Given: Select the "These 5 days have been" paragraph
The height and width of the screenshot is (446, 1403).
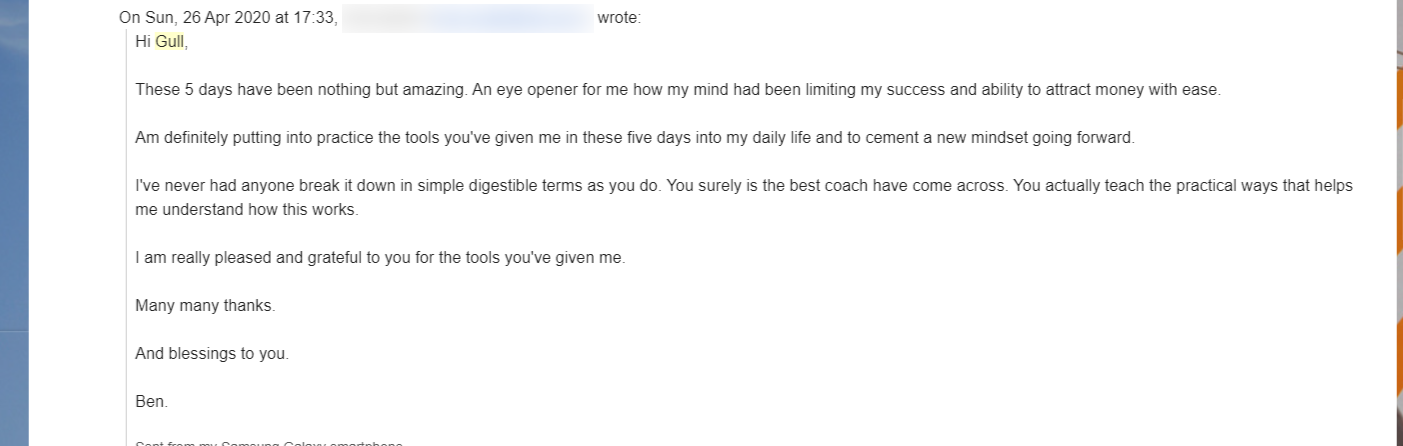Looking at the screenshot, I should tap(678, 90).
